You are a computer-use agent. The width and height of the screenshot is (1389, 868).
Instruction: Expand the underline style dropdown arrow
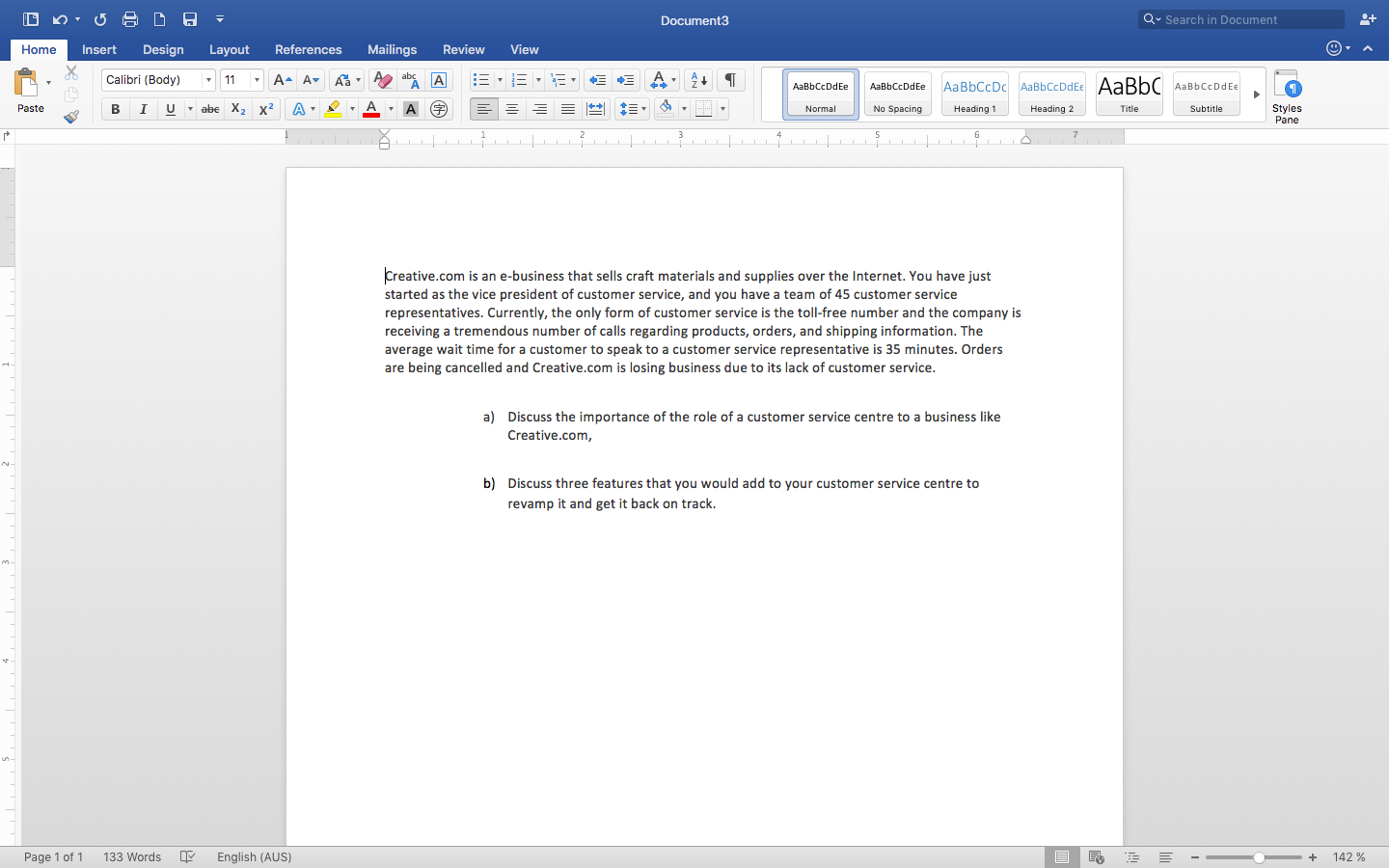click(x=190, y=109)
